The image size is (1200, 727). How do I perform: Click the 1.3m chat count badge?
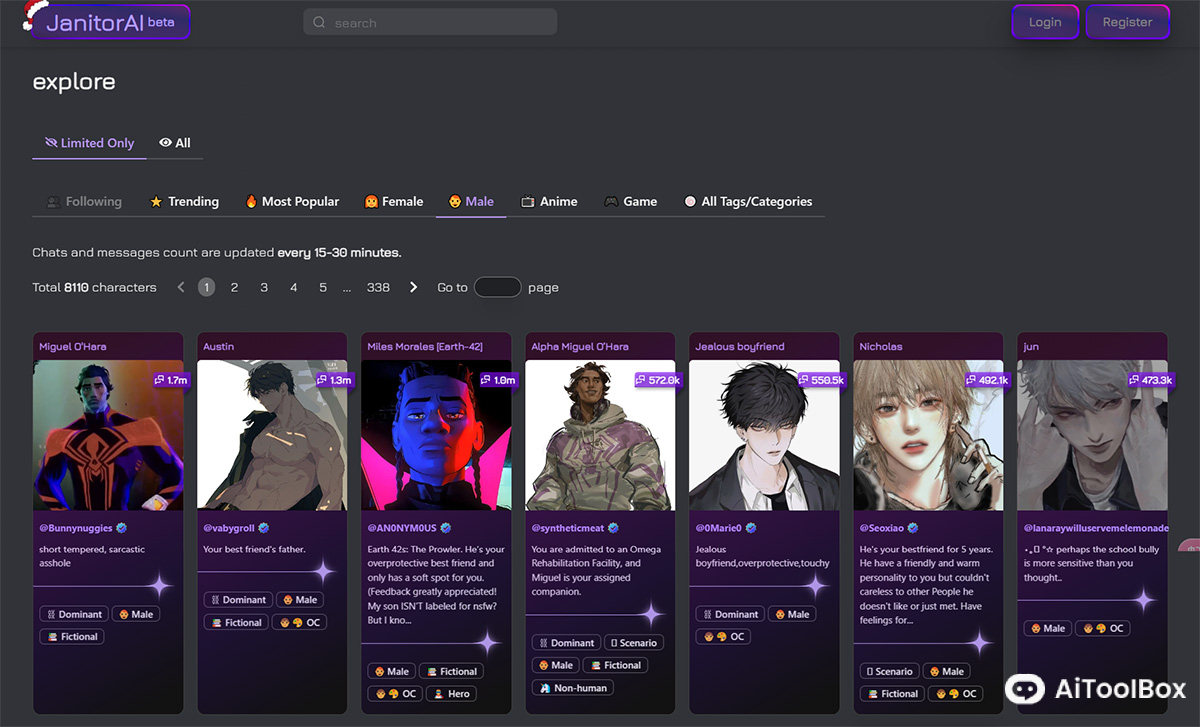click(335, 380)
